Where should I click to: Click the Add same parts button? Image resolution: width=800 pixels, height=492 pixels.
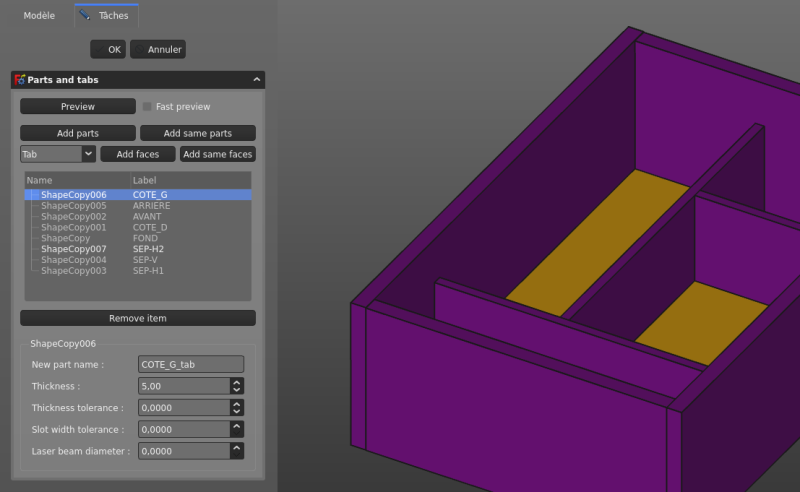(197, 133)
